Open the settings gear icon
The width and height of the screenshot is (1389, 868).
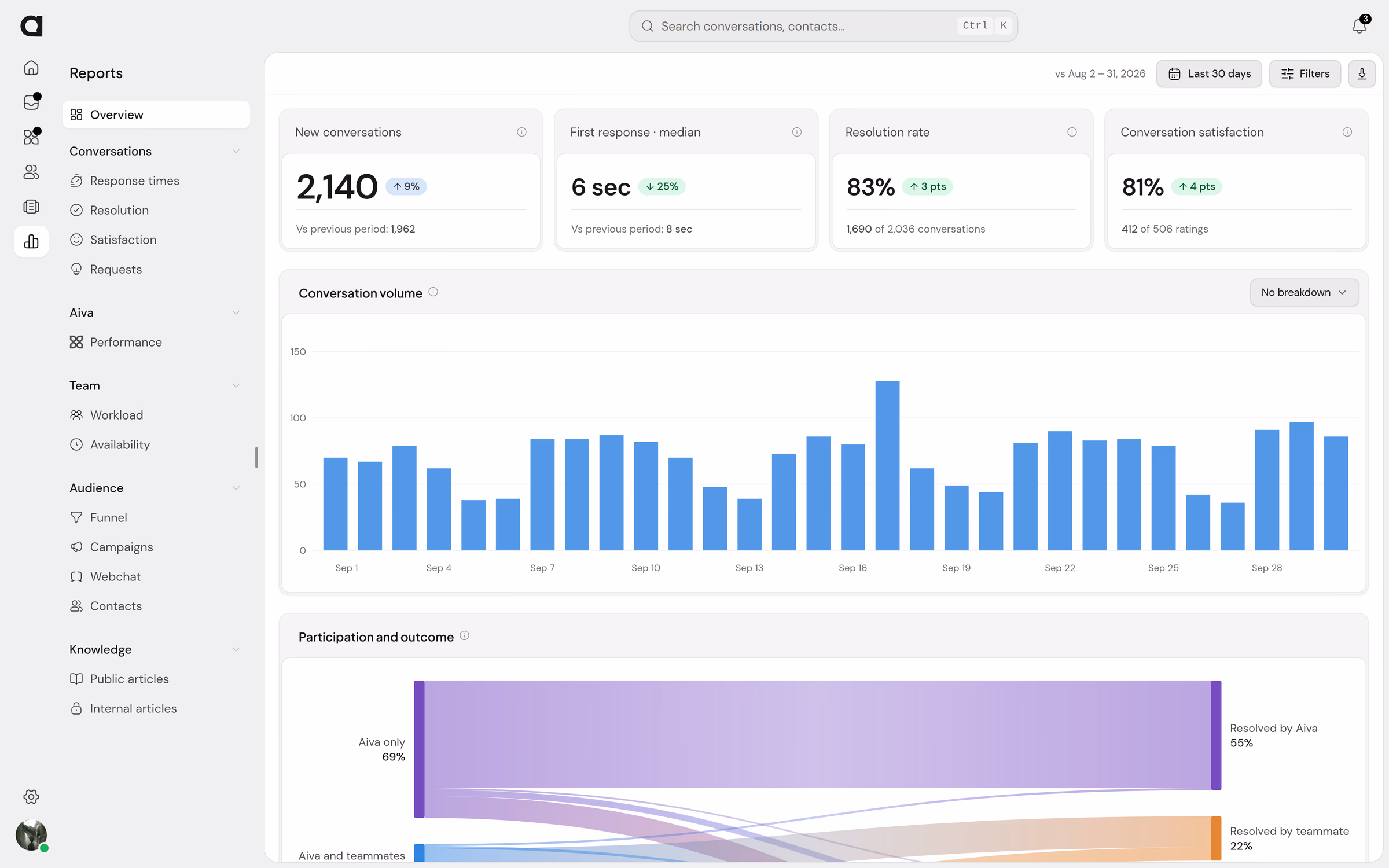coord(31,797)
